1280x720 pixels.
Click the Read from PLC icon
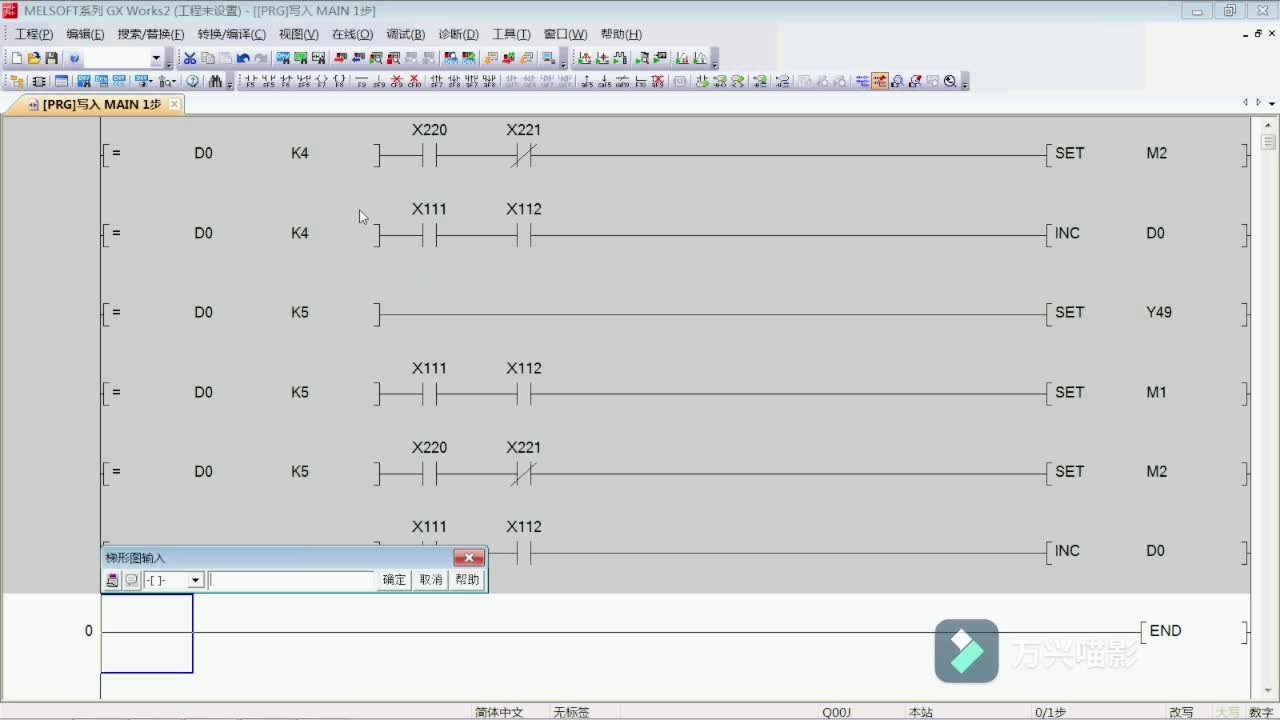pos(357,59)
